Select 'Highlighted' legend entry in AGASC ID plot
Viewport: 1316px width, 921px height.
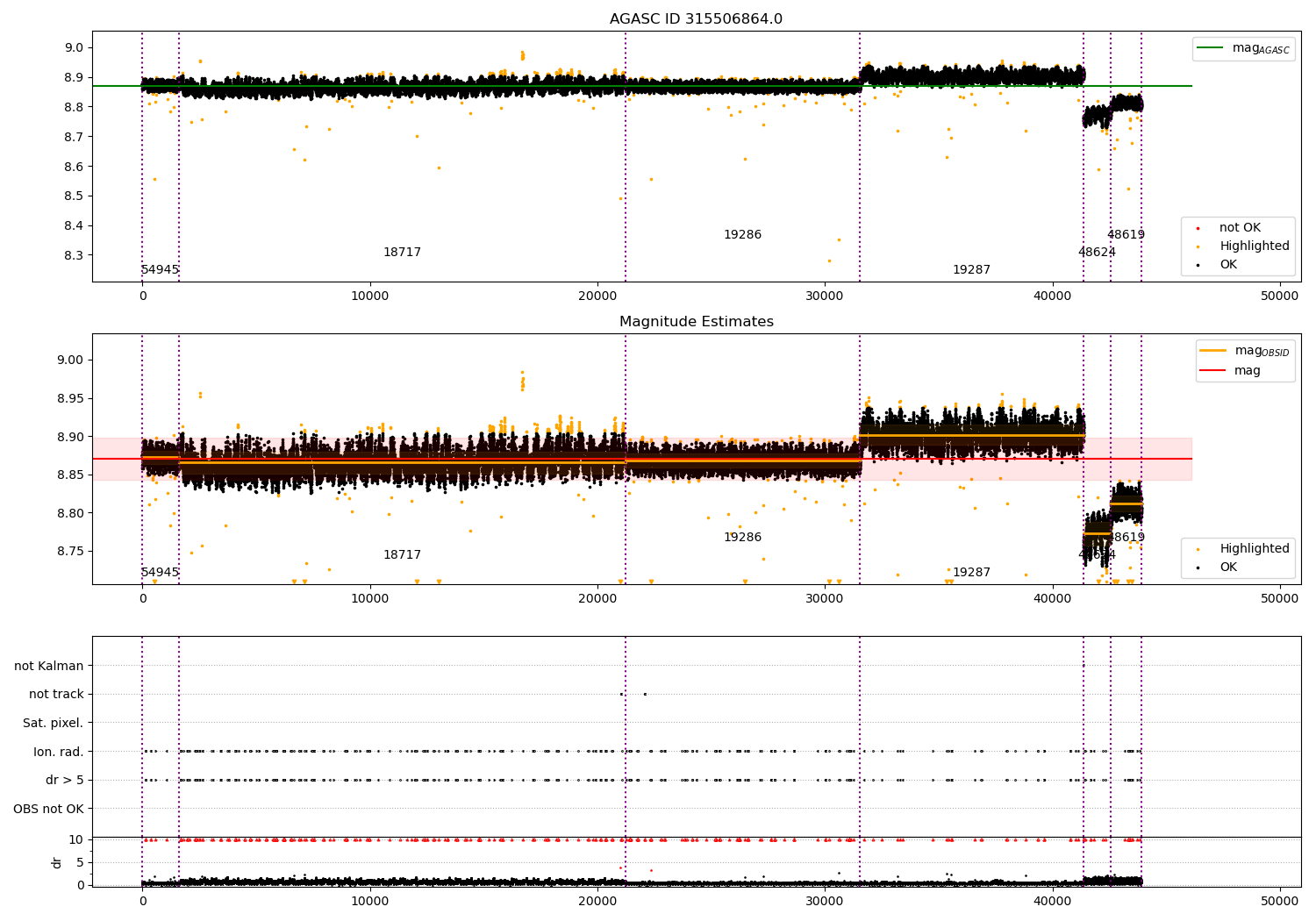tap(1254, 246)
